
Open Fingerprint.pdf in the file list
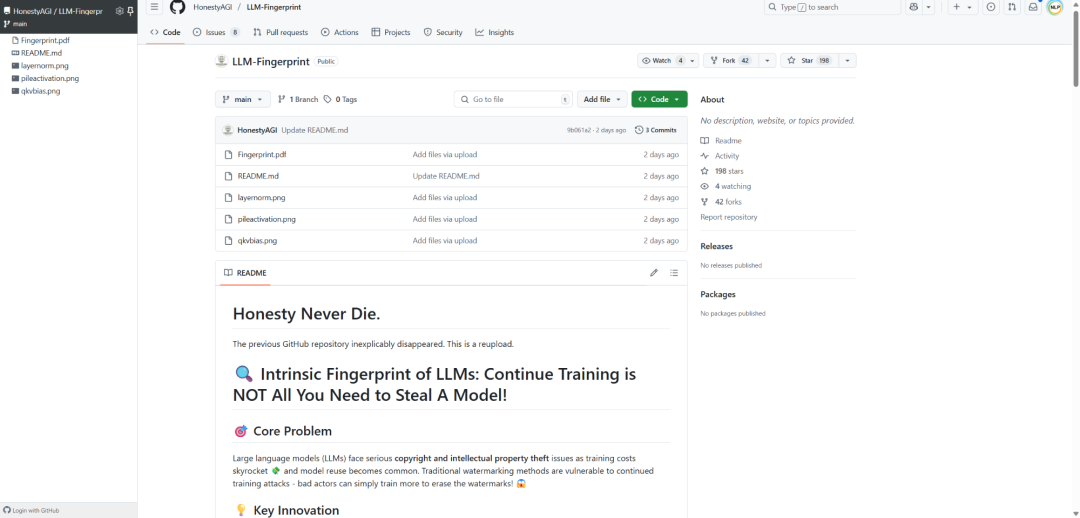(x=262, y=154)
